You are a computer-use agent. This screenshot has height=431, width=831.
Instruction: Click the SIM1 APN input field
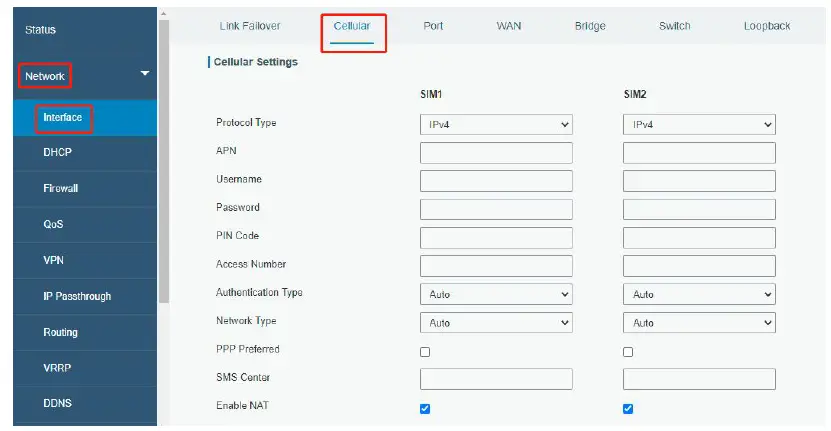[496, 153]
